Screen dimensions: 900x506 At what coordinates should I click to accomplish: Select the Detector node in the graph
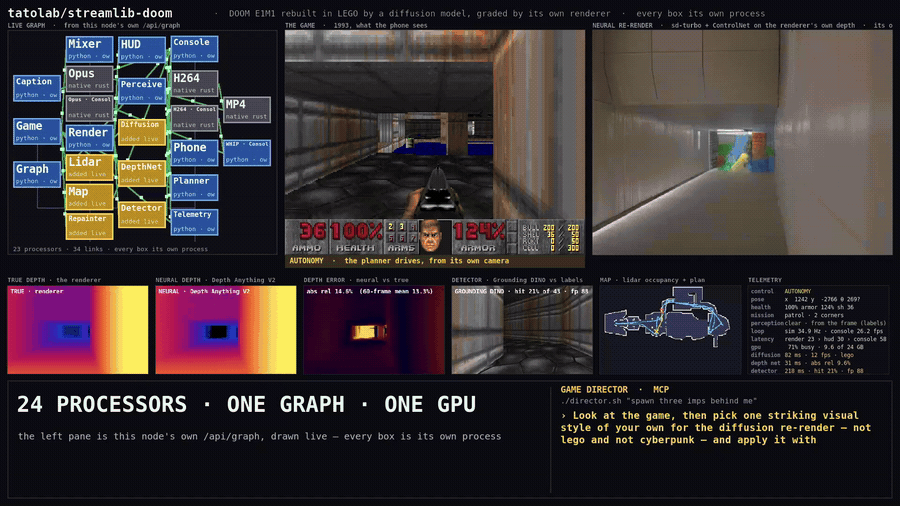click(141, 215)
